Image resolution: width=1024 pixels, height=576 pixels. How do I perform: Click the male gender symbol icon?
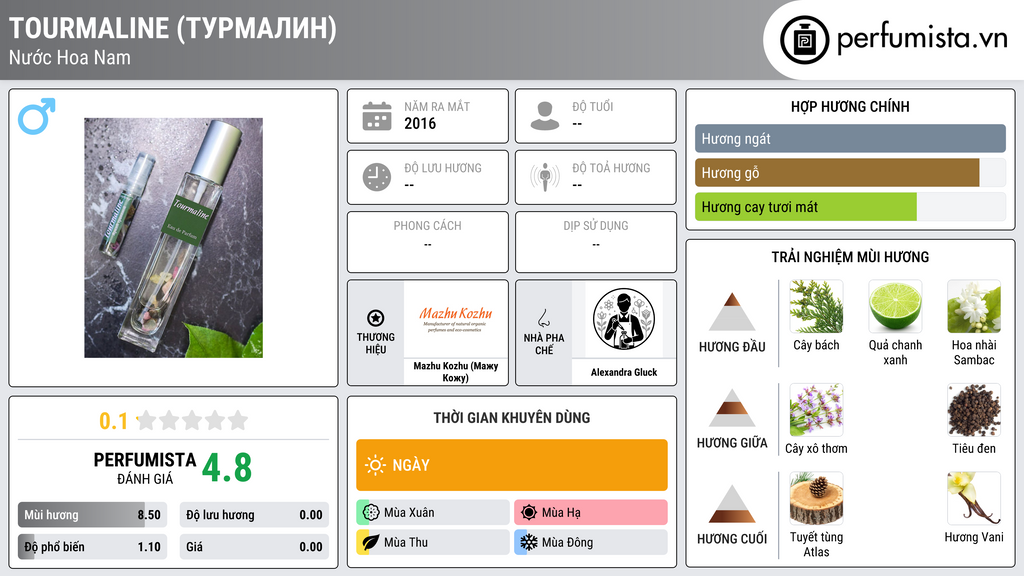(x=37, y=116)
